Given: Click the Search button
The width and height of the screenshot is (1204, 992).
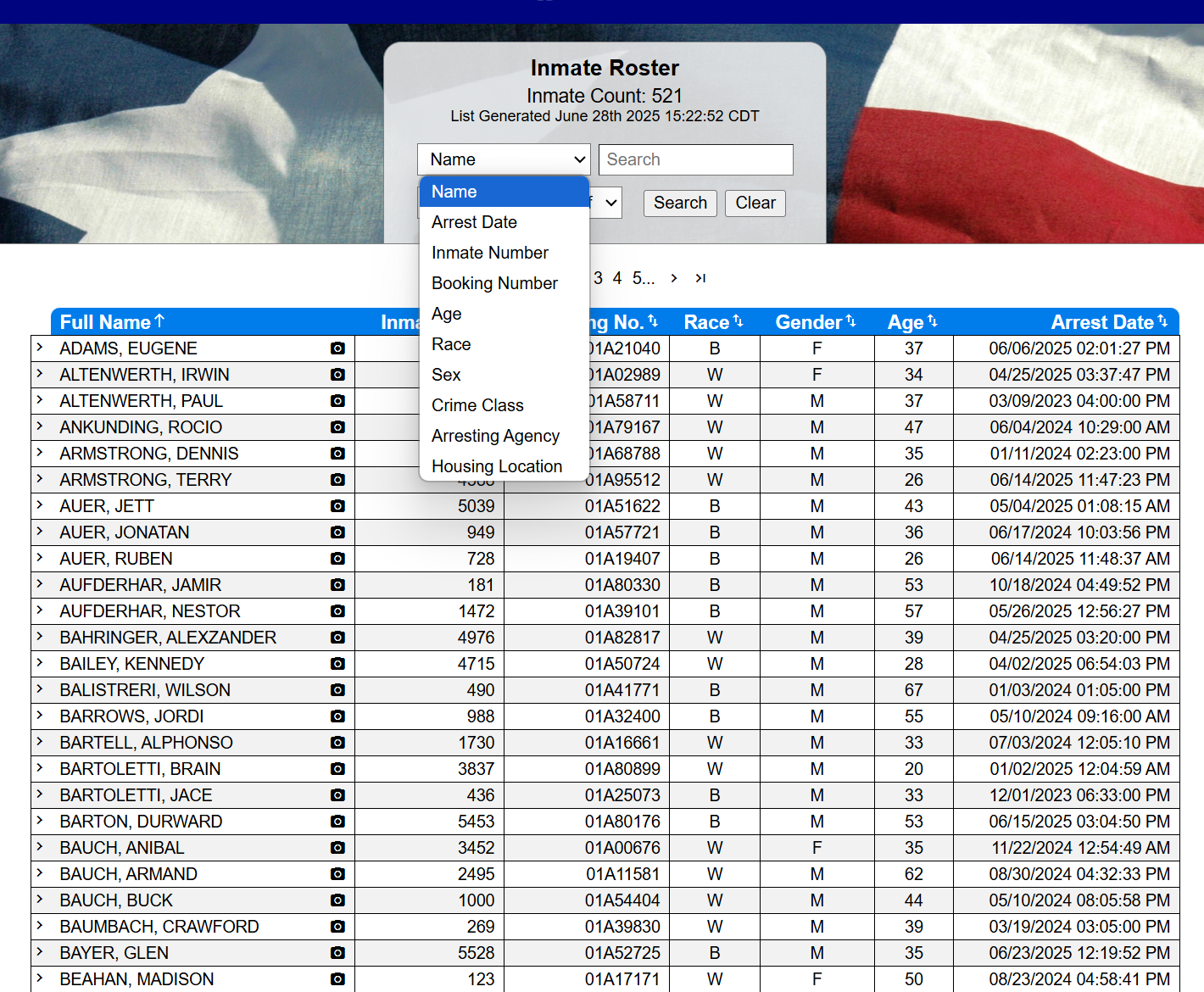Looking at the screenshot, I should pyautogui.click(x=680, y=203).
